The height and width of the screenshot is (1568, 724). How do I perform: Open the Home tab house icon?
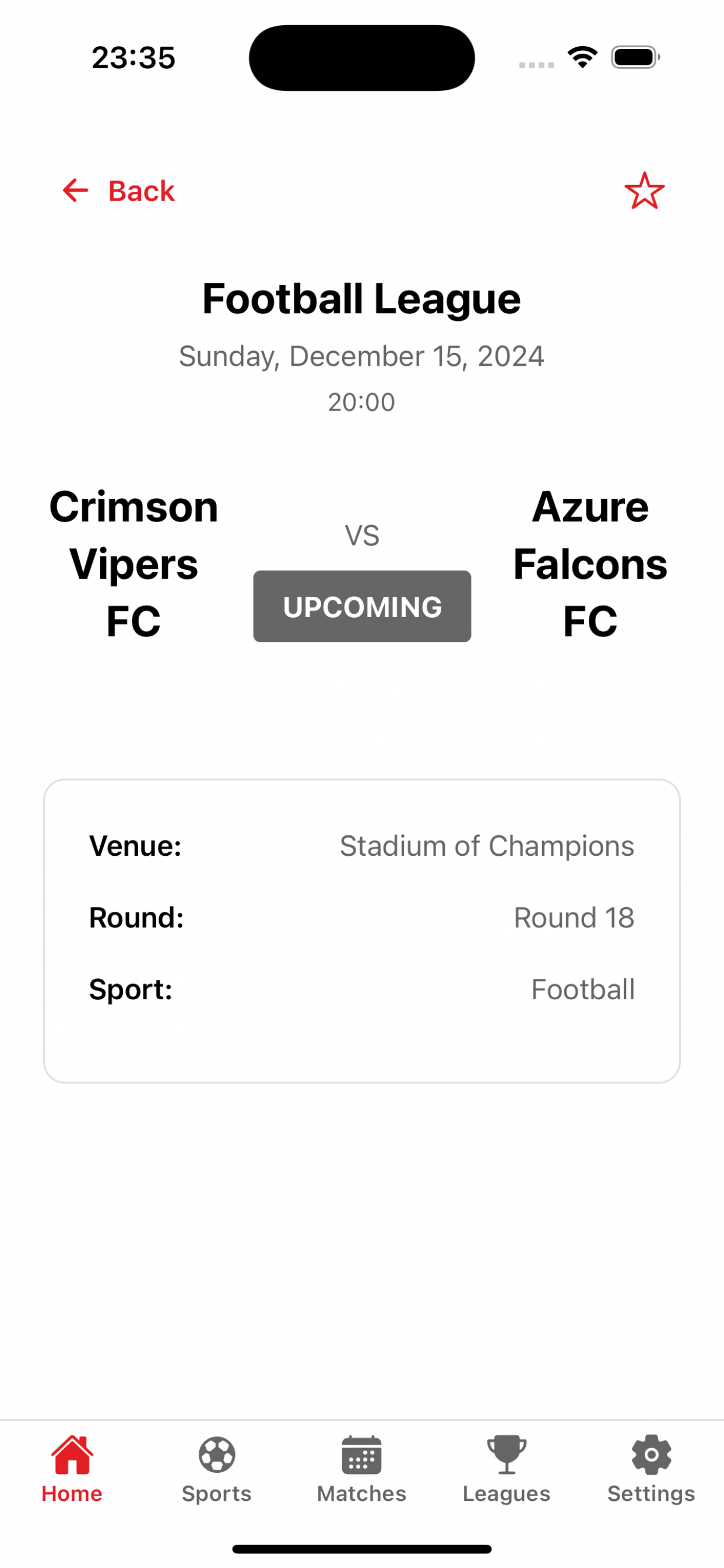72,1455
